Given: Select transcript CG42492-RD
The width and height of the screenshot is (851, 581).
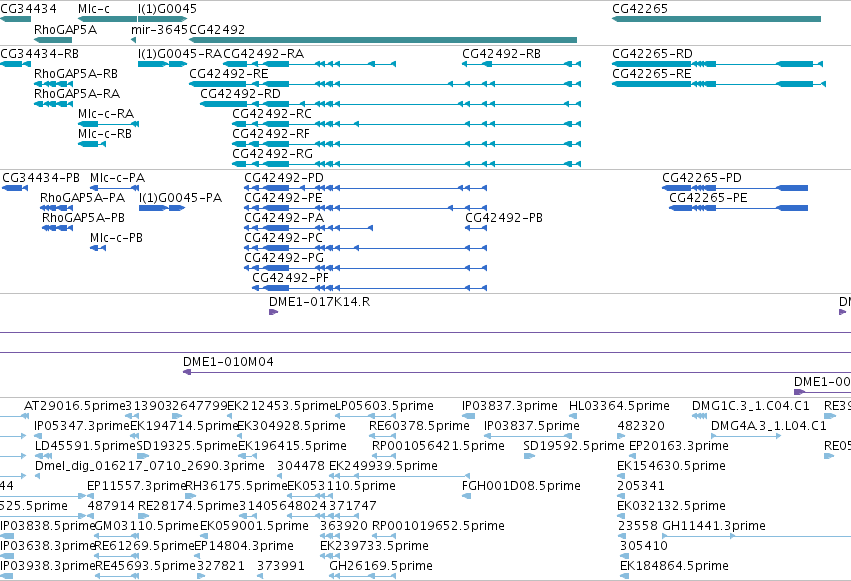Looking at the screenshot, I should tap(391, 104).
